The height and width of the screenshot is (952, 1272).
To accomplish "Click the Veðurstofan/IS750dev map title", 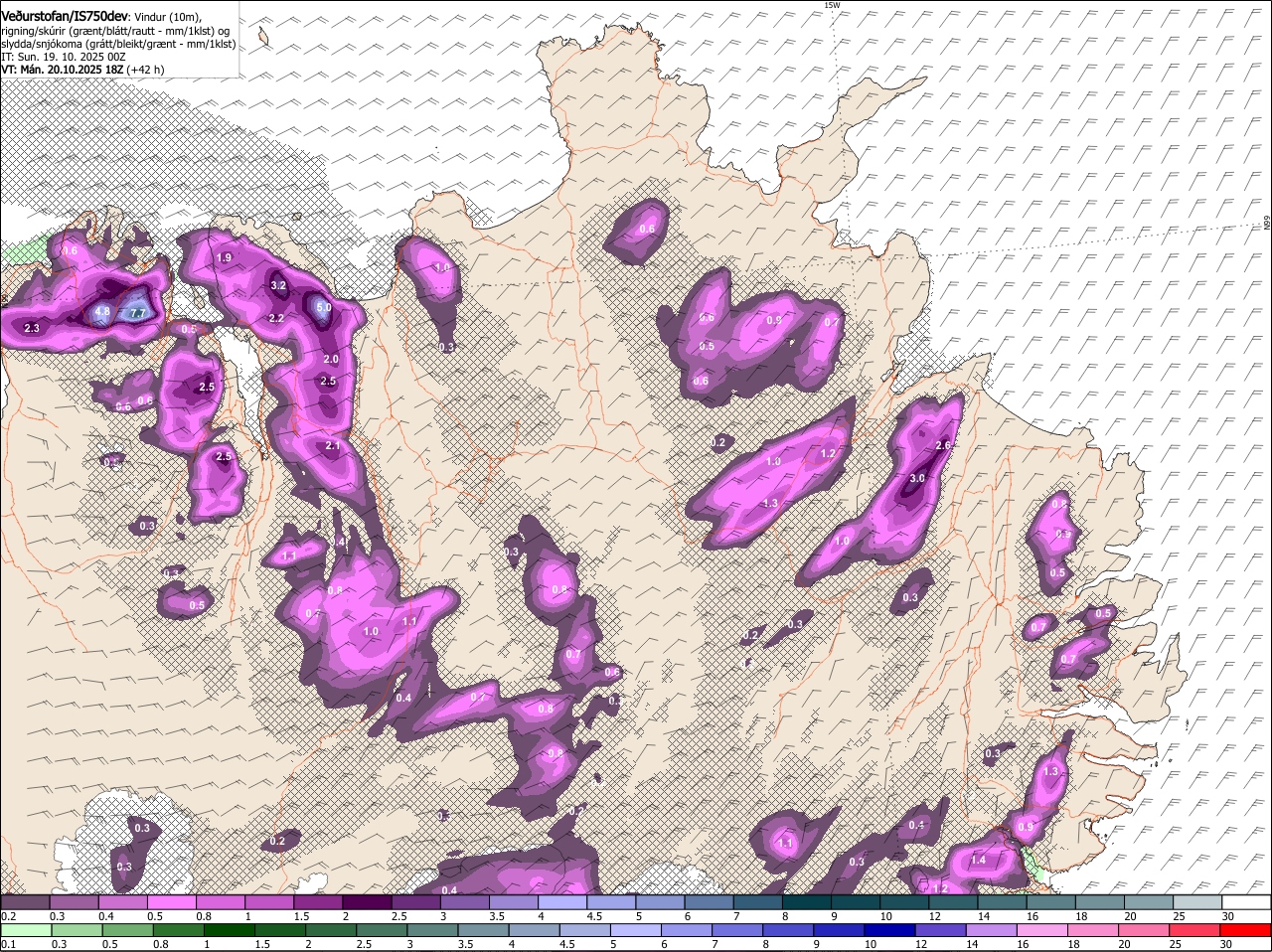I will (x=65, y=16).
